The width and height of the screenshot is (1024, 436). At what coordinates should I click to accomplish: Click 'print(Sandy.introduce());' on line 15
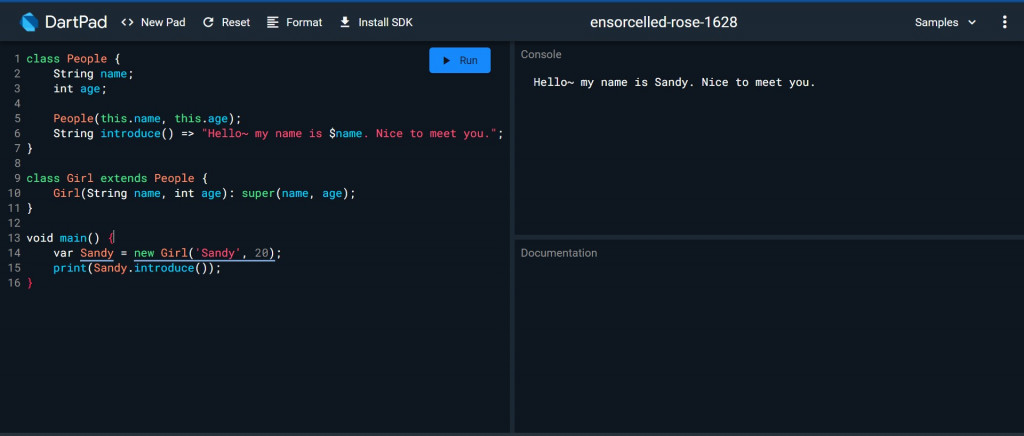click(137, 268)
